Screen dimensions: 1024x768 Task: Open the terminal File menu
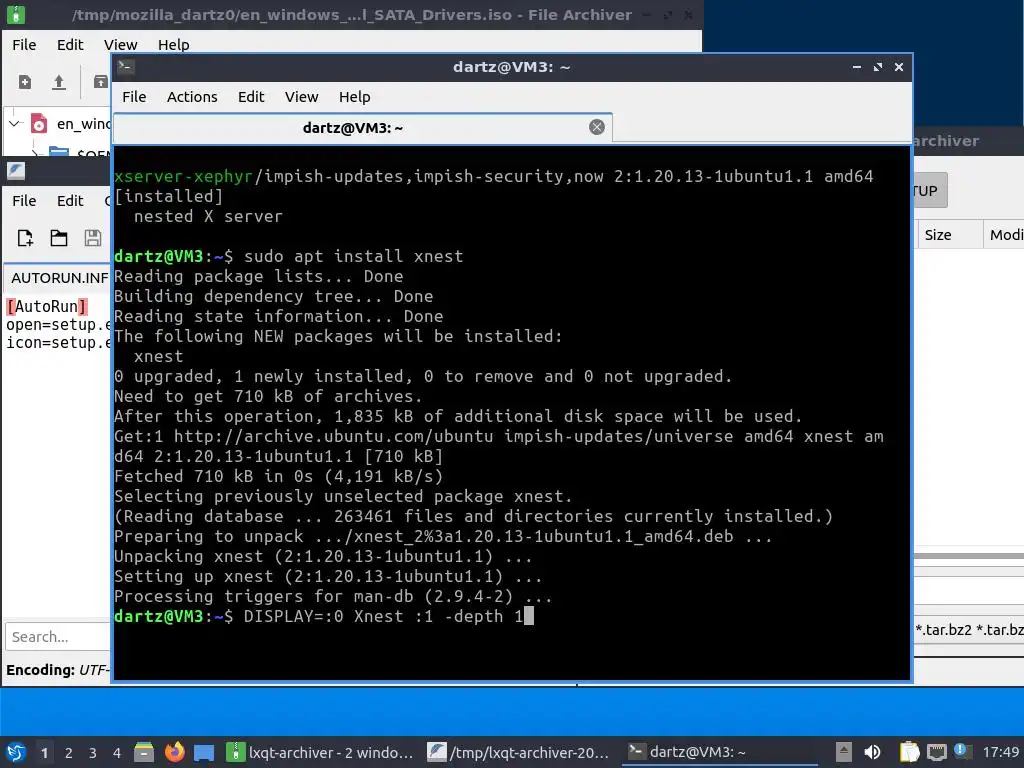pos(134,97)
